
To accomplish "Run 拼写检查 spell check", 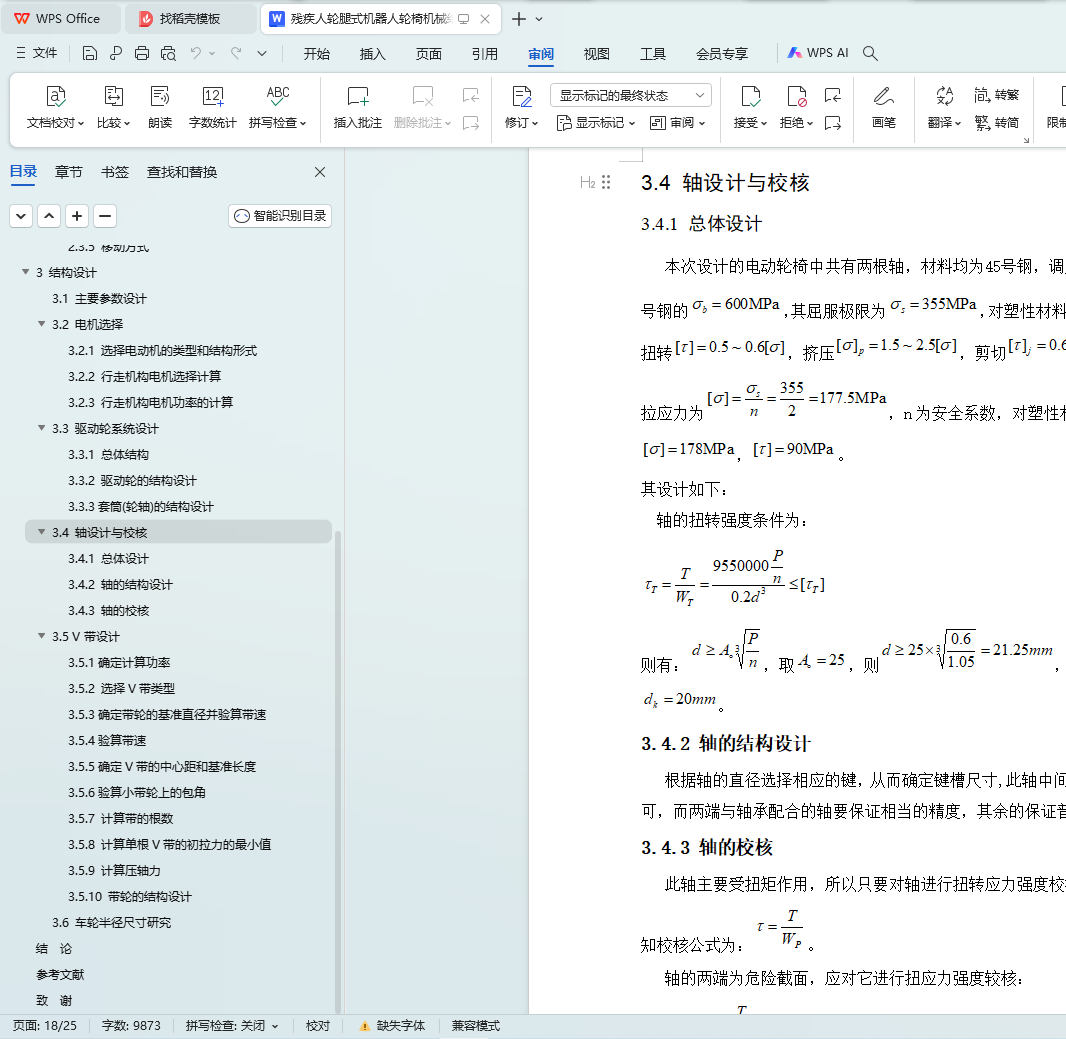I will (x=277, y=107).
